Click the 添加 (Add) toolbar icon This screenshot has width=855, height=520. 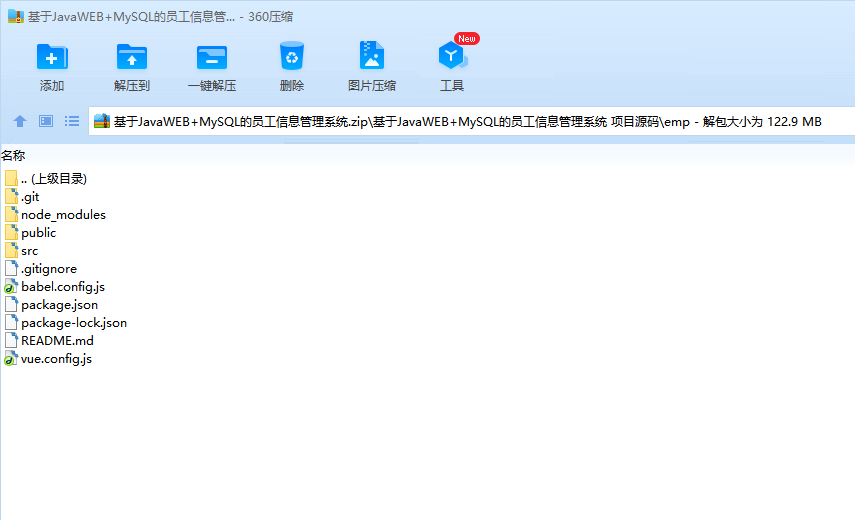(x=52, y=57)
